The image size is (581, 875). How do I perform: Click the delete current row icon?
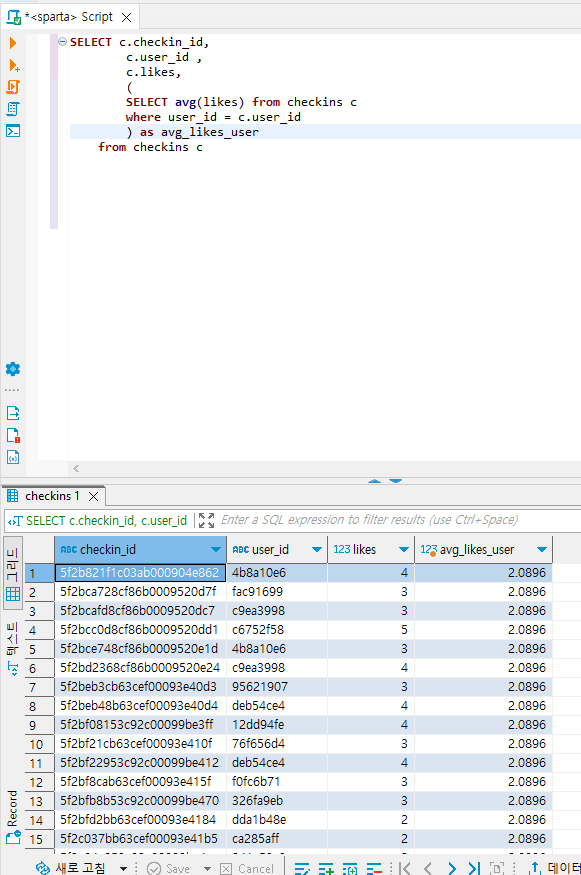coord(374,868)
